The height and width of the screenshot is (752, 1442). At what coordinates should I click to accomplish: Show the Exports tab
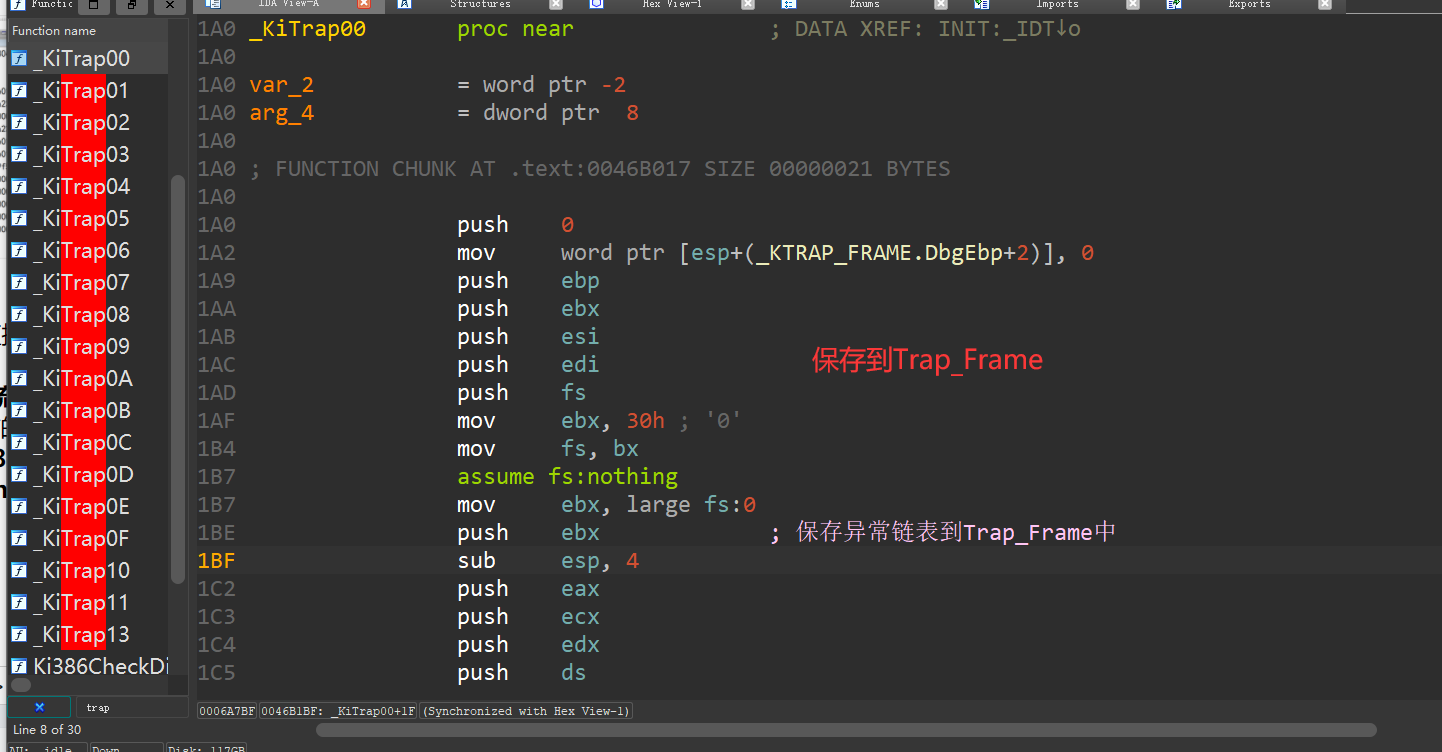[x=1248, y=4]
